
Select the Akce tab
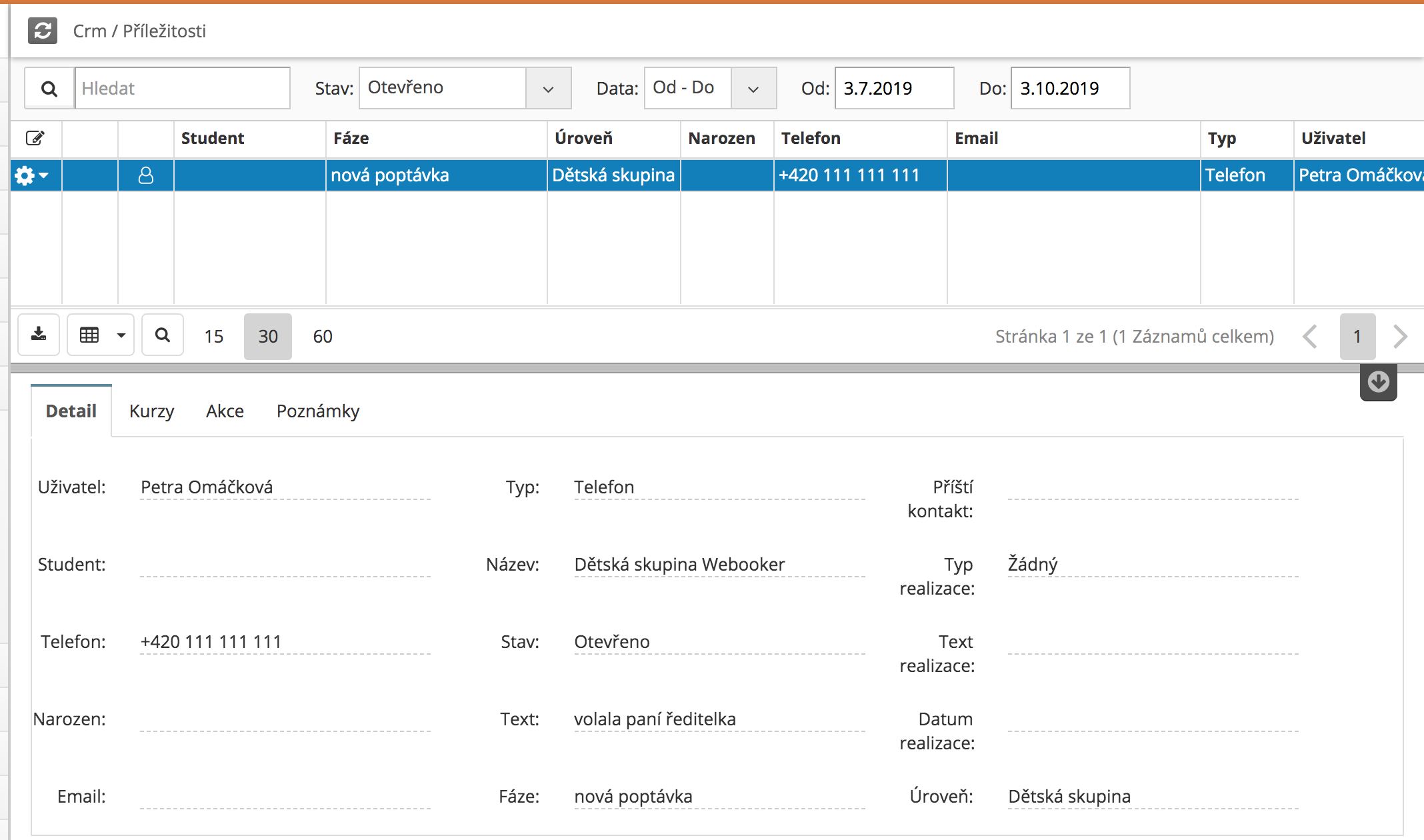(x=225, y=411)
